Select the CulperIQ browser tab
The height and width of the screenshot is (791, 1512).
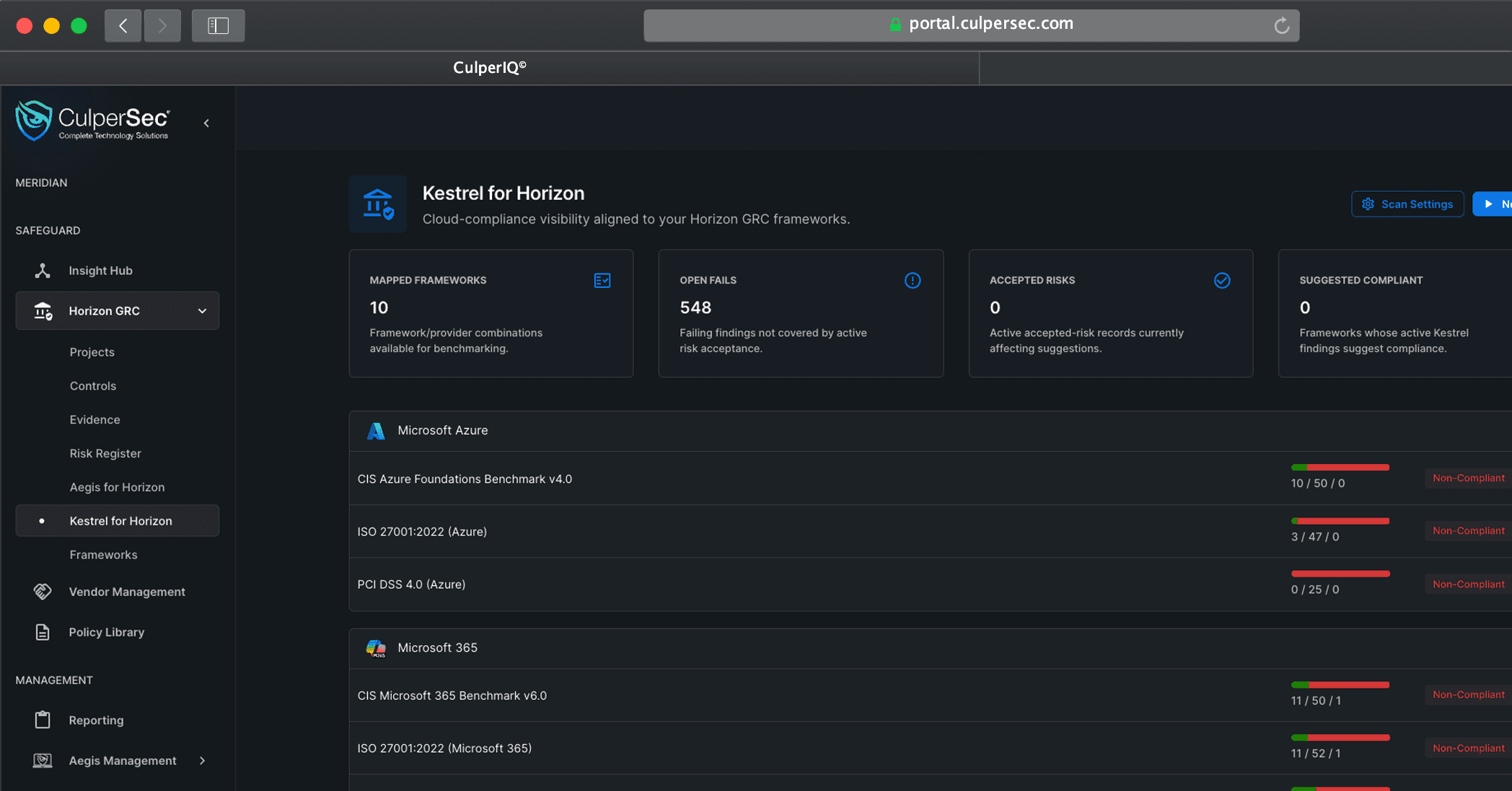tap(490, 68)
